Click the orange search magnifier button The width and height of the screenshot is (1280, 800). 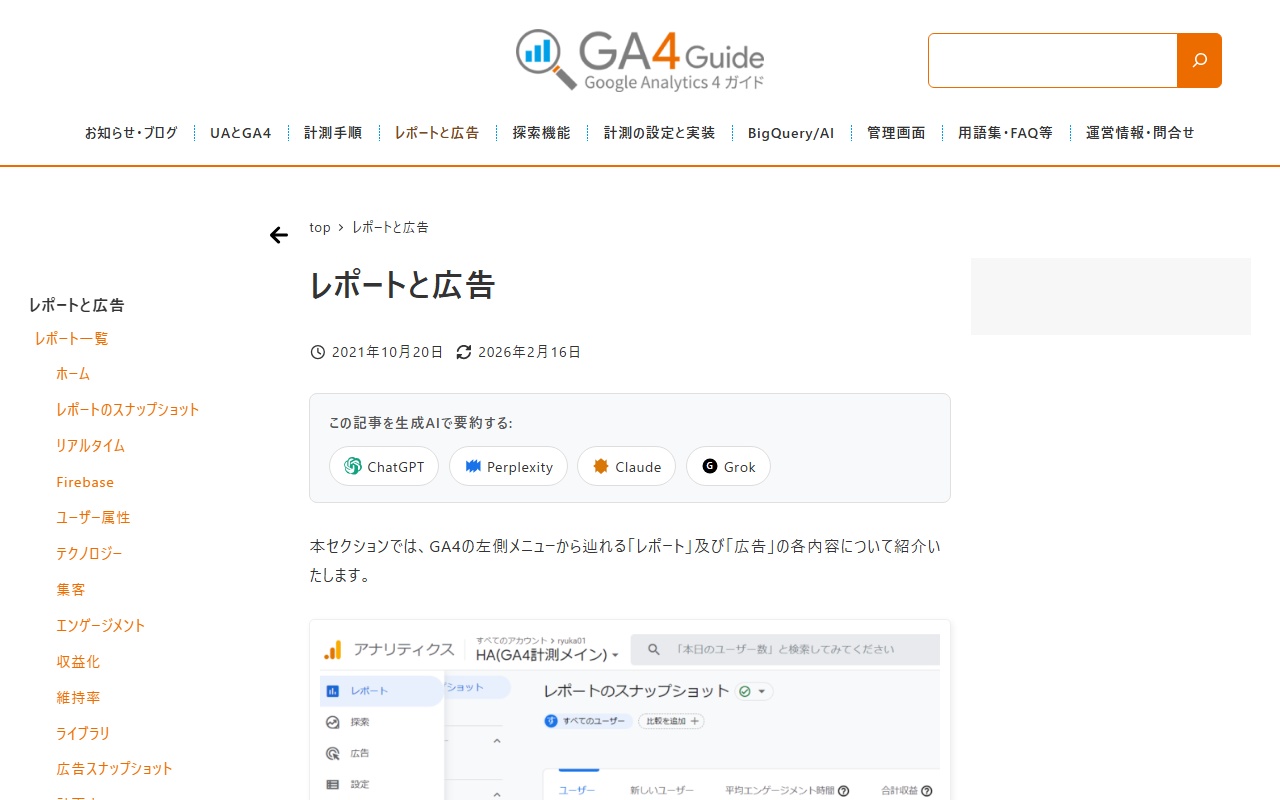pyautogui.click(x=1199, y=60)
